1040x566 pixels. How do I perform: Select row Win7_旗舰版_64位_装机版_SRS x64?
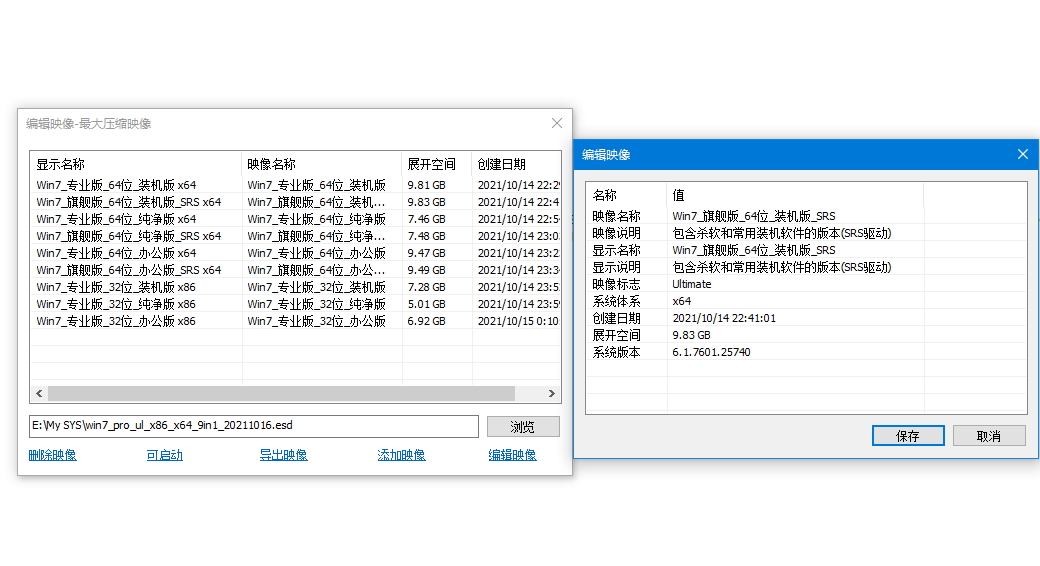pyautogui.click(x=295, y=202)
